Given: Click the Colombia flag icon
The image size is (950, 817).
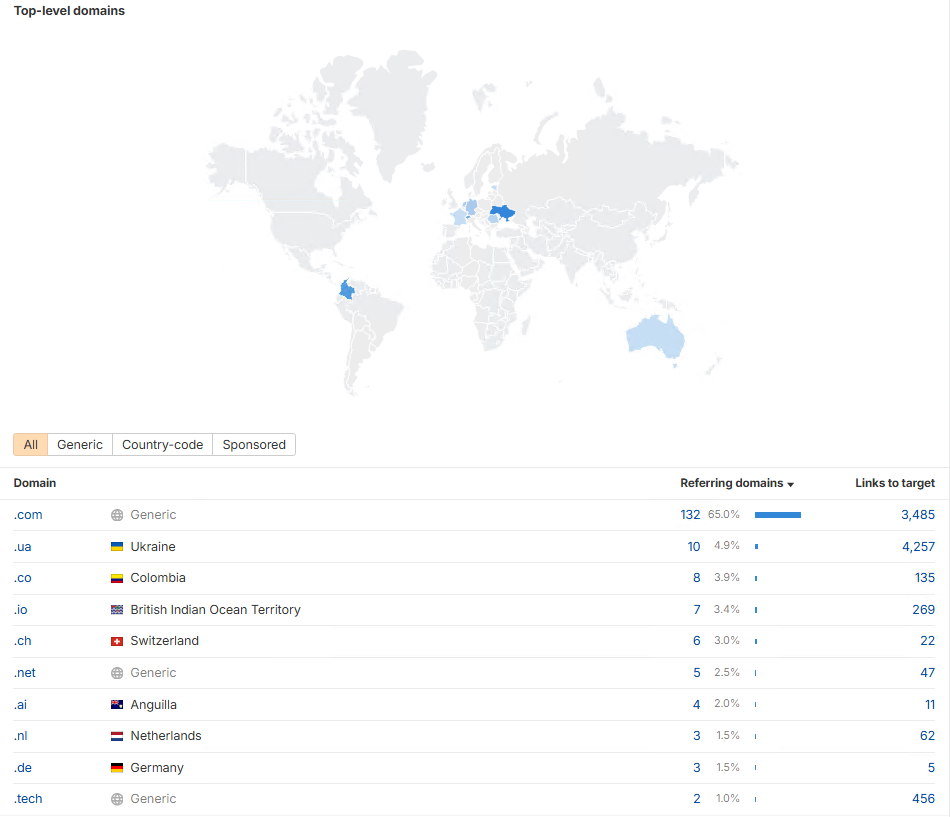Looking at the screenshot, I should click(x=117, y=578).
